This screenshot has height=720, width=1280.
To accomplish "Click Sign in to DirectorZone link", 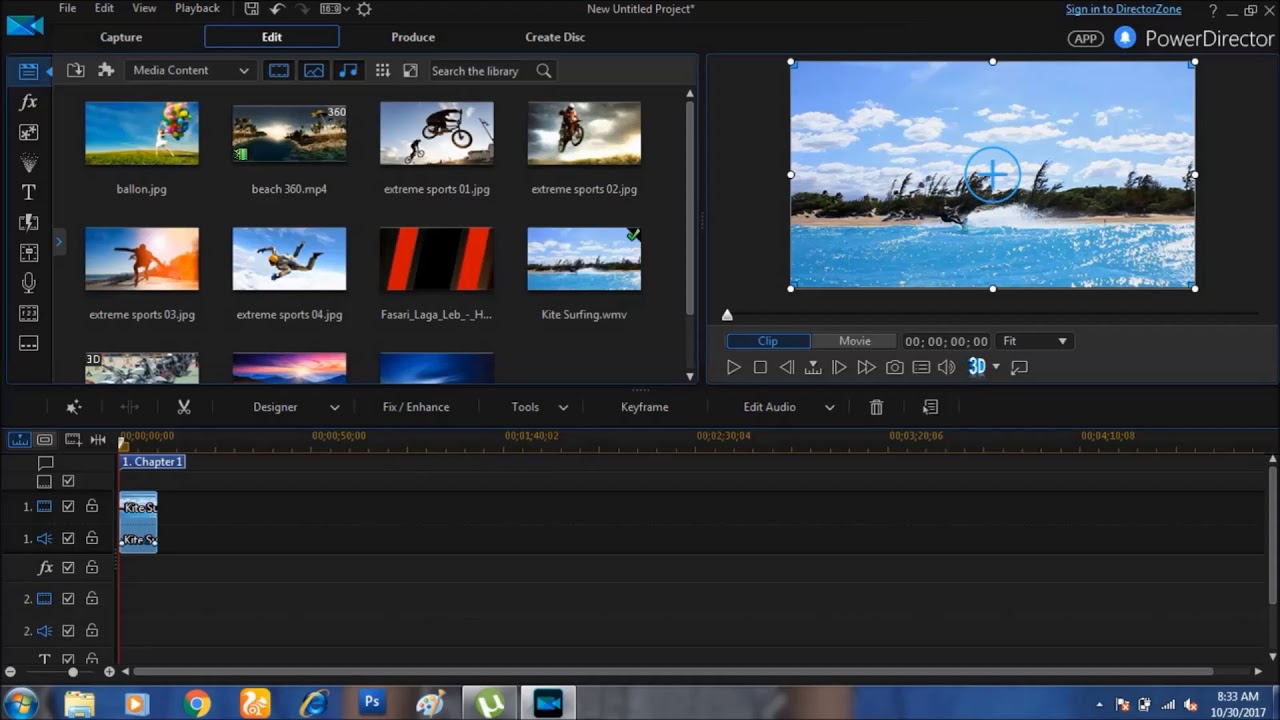I will [1123, 9].
